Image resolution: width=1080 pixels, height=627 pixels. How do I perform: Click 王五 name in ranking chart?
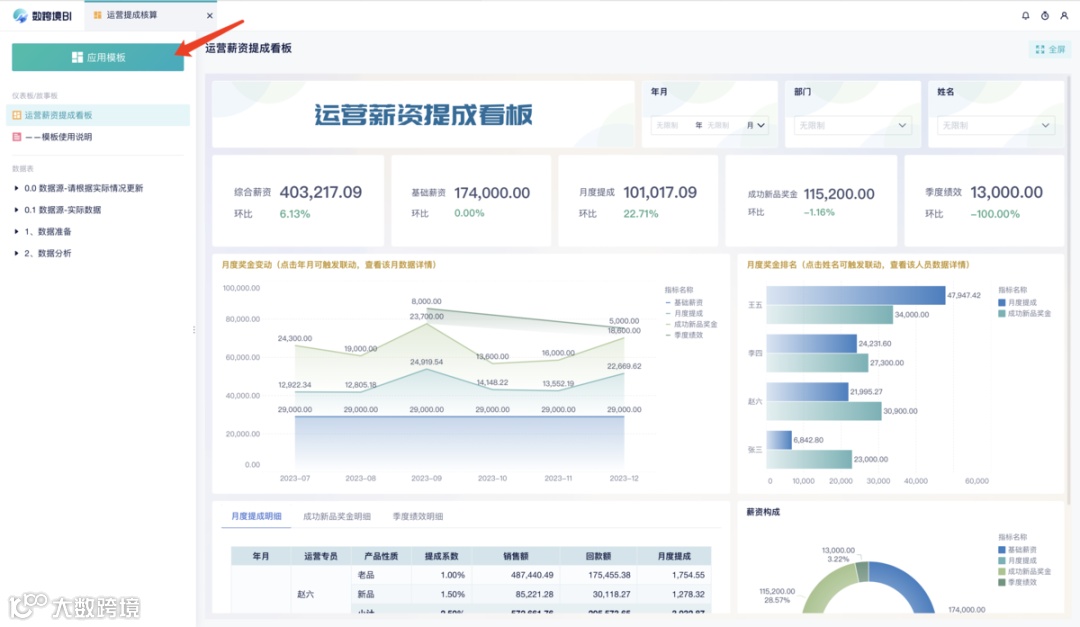755,305
